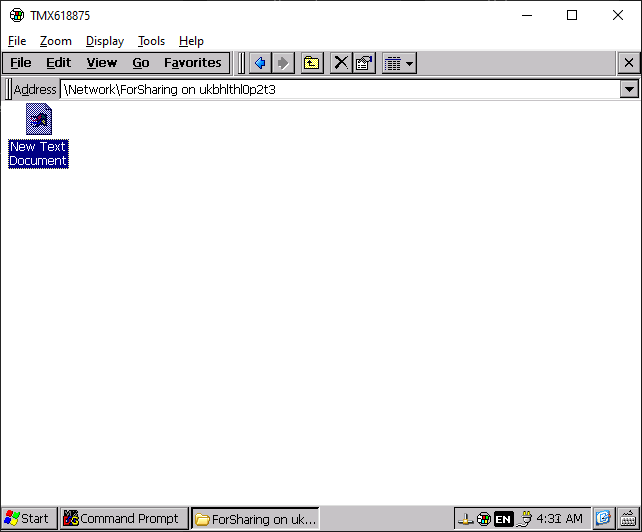Open the outer Zoom menu
Viewport: 642px width, 532px height.
56,41
